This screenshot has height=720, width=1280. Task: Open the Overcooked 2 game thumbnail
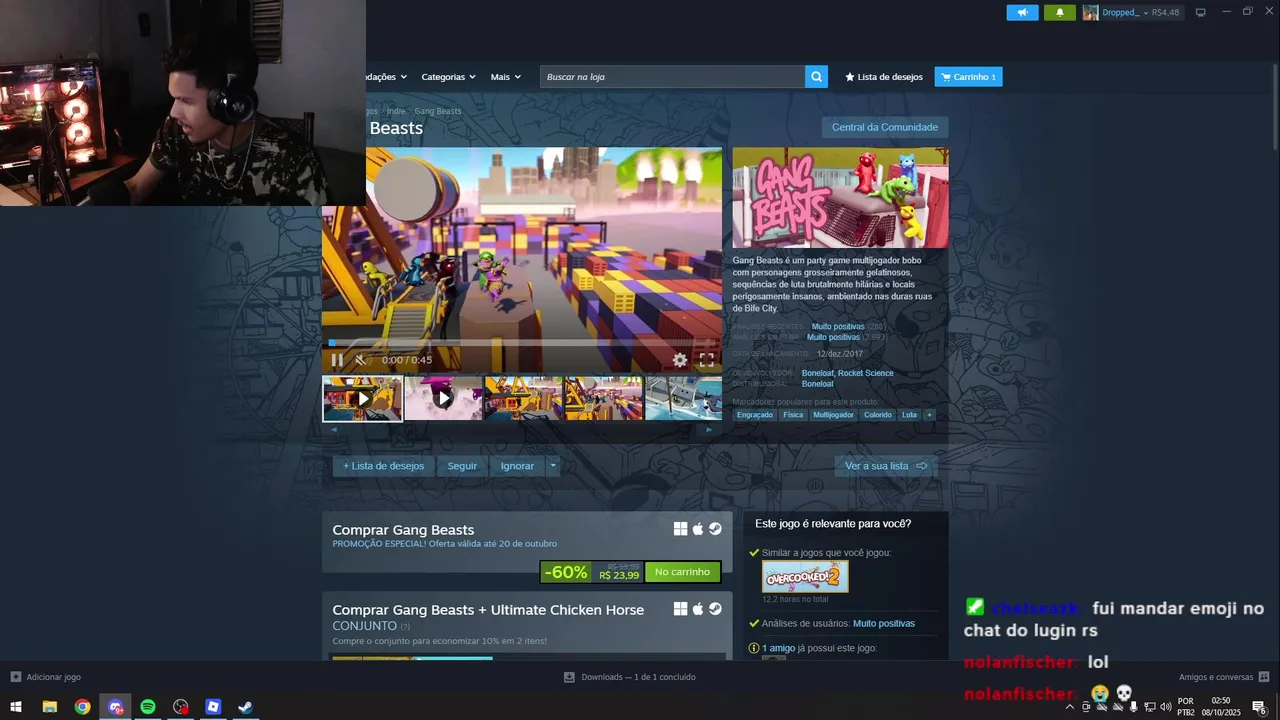pyautogui.click(x=805, y=577)
